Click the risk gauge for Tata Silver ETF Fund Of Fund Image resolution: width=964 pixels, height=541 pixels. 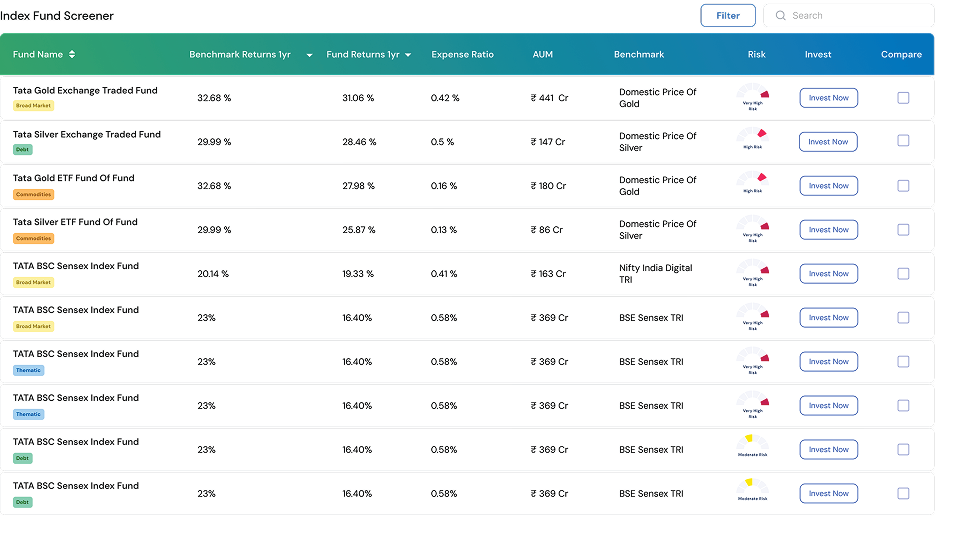coord(753,229)
